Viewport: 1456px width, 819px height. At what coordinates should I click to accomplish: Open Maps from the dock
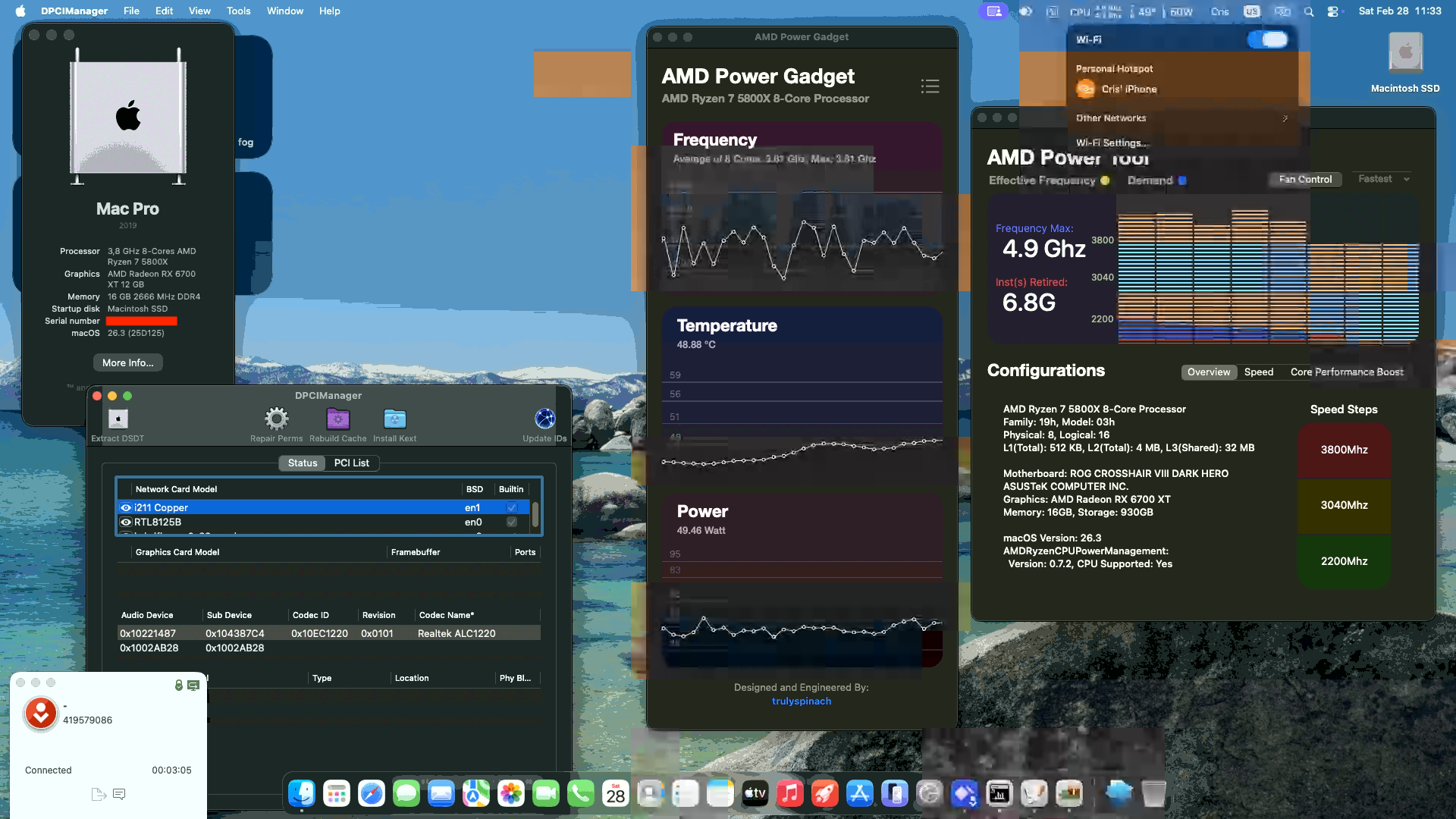pyautogui.click(x=476, y=794)
